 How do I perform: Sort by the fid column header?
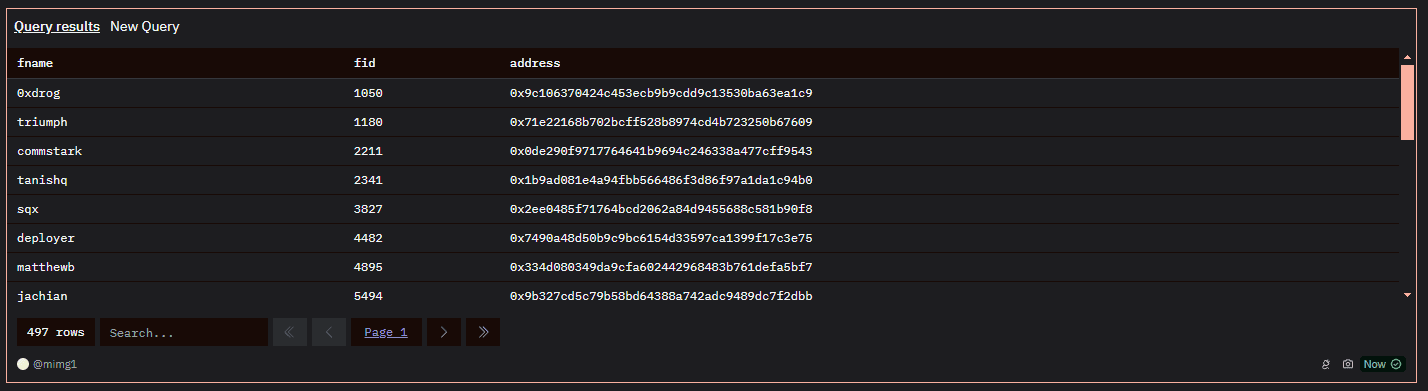point(365,63)
